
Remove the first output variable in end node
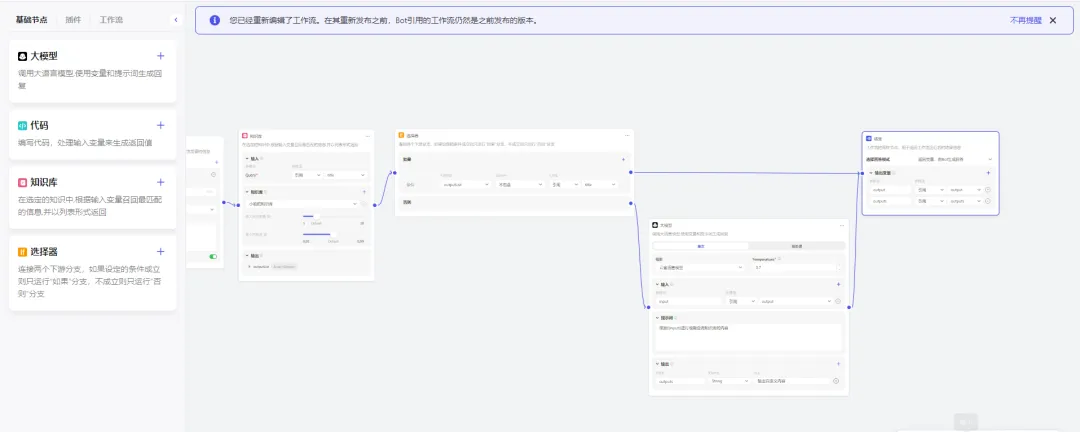[x=988, y=189]
